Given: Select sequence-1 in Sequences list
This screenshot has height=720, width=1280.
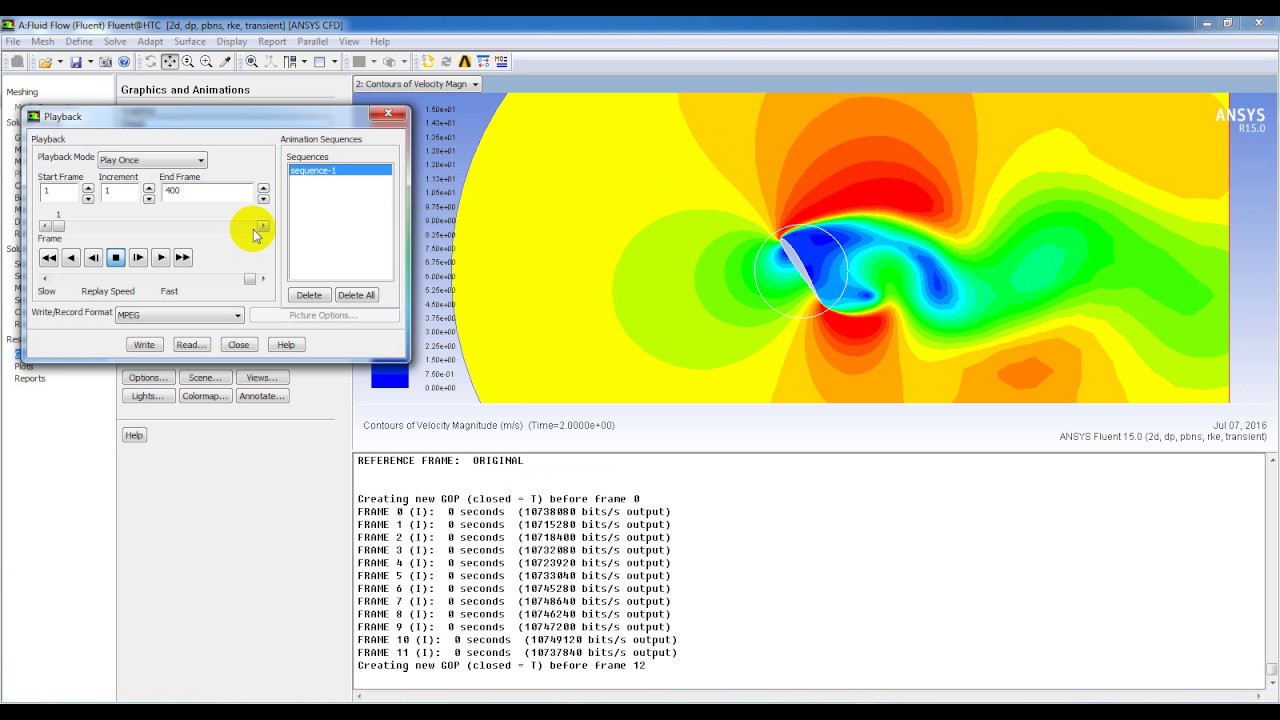Looking at the screenshot, I should [x=340, y=170].
